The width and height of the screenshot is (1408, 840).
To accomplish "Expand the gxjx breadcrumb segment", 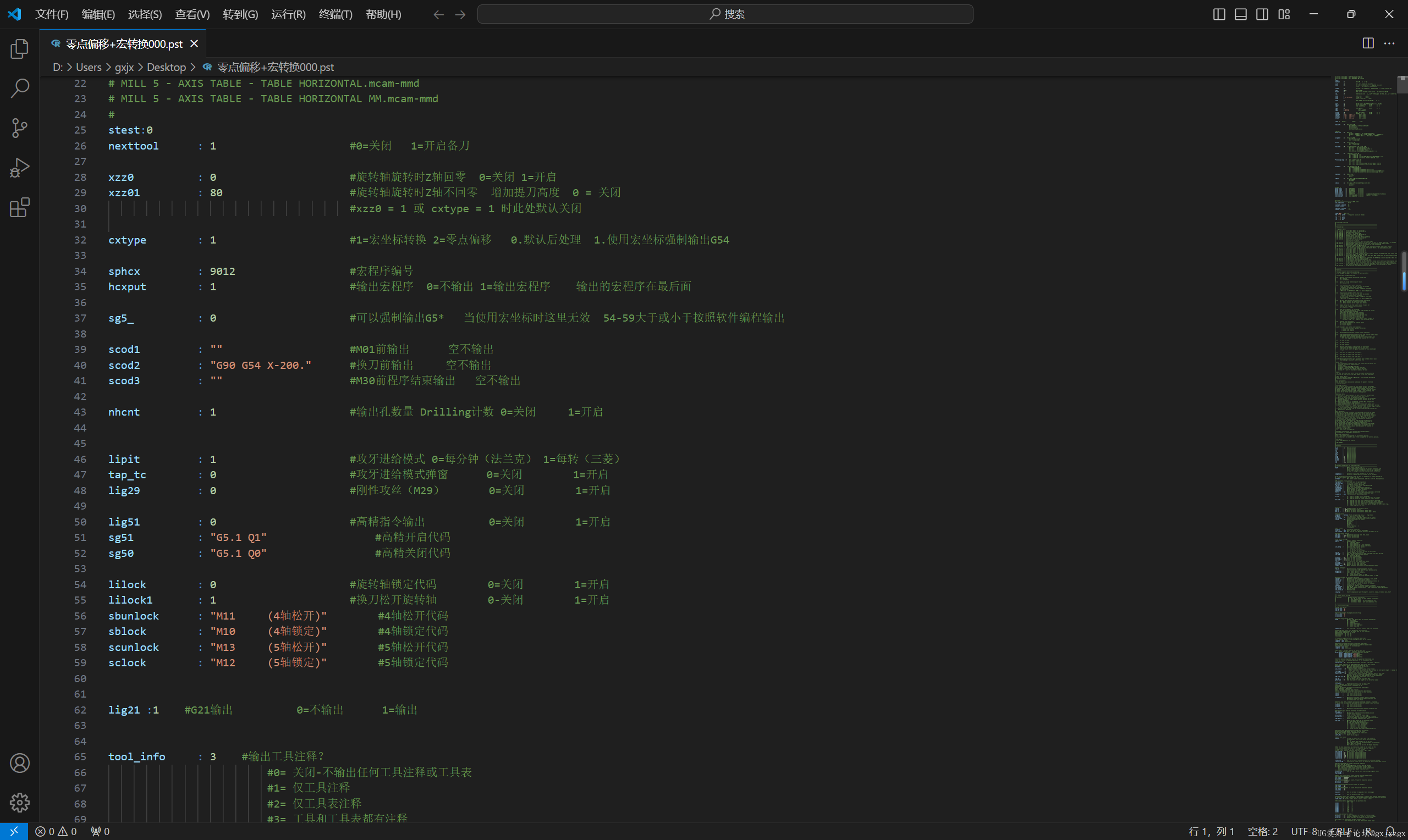I will [x=124, y=68].
